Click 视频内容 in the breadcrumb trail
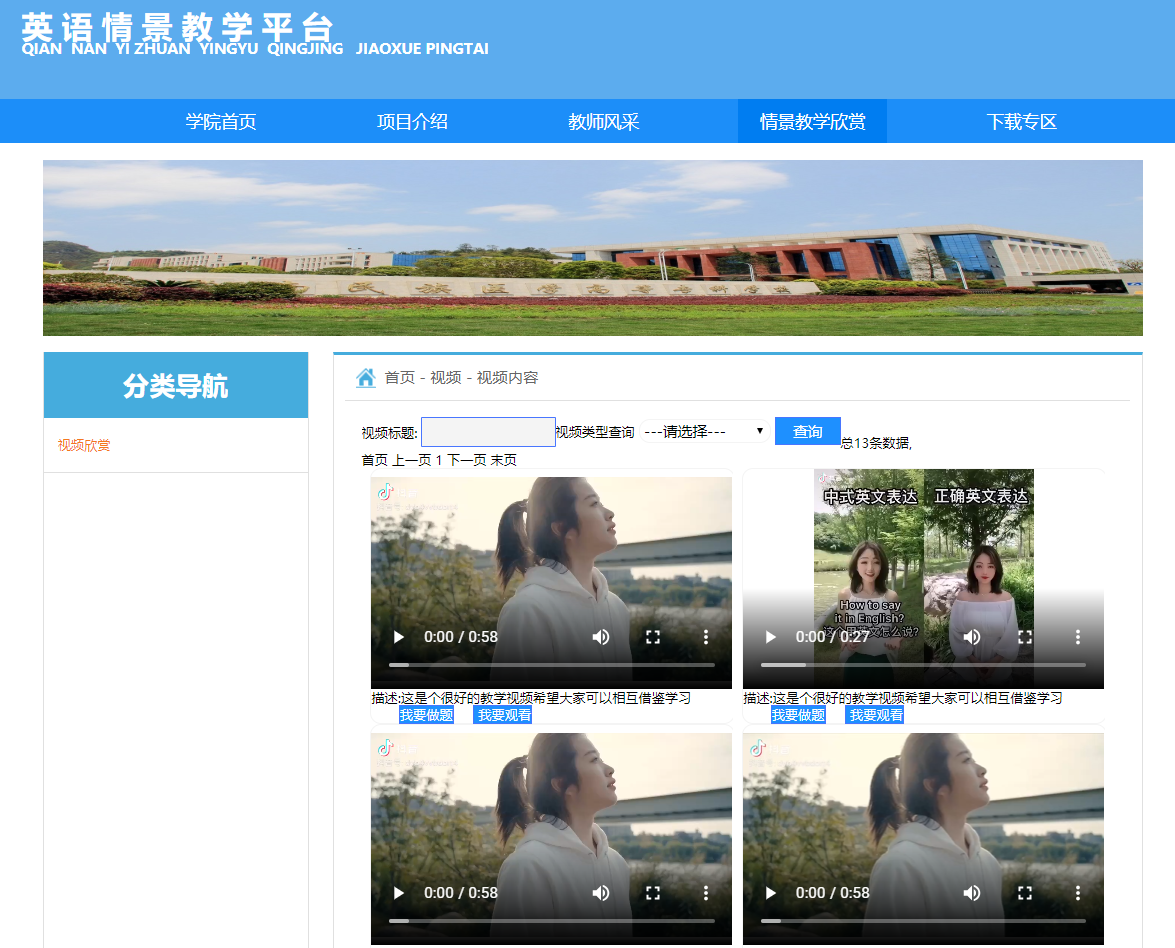 pyautogui.click(x=507, y=378)
